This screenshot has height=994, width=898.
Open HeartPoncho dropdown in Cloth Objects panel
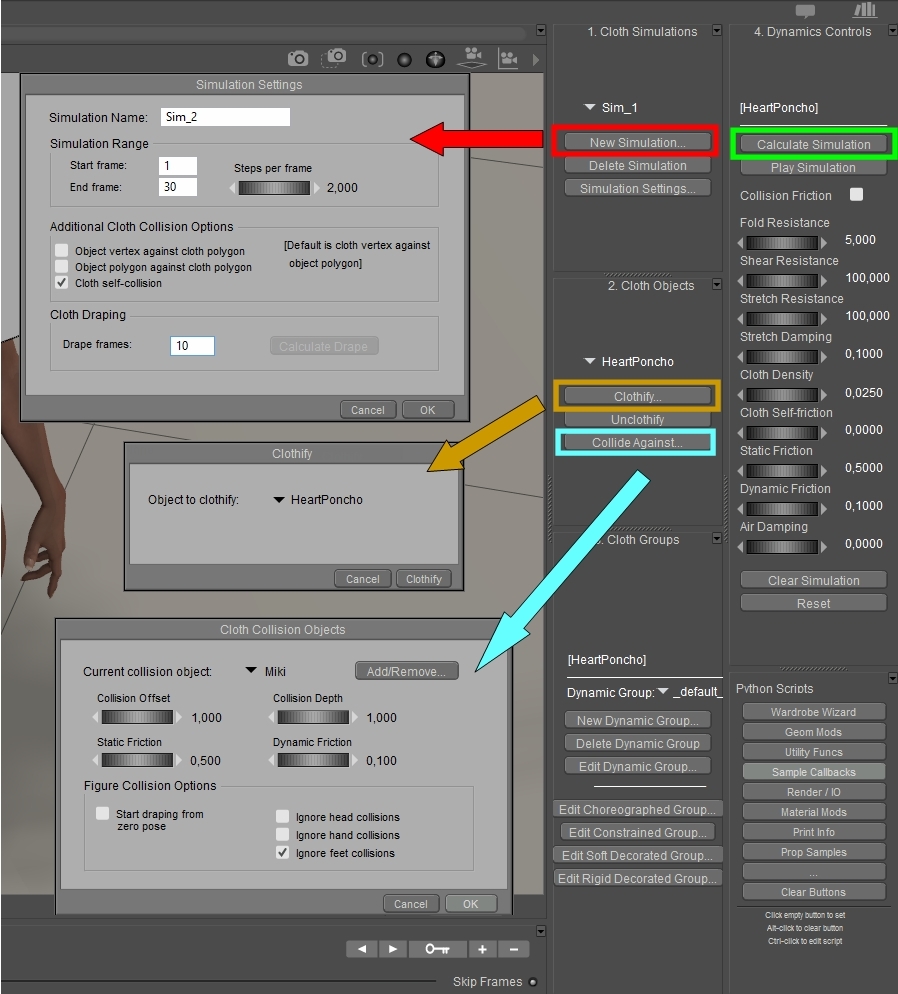[x=629, y=361]
